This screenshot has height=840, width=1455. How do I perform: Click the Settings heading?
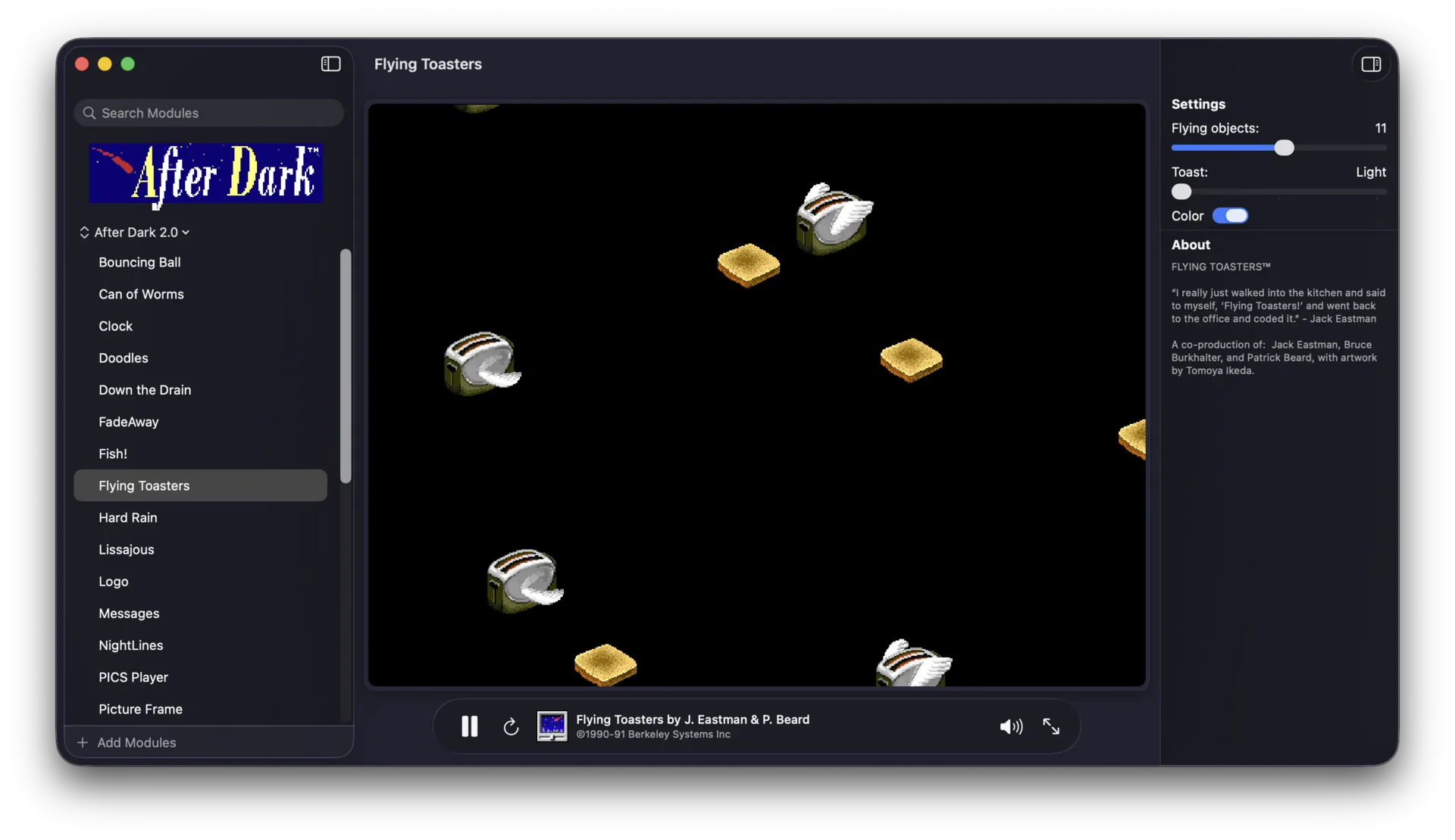[x=1198, y=105]
